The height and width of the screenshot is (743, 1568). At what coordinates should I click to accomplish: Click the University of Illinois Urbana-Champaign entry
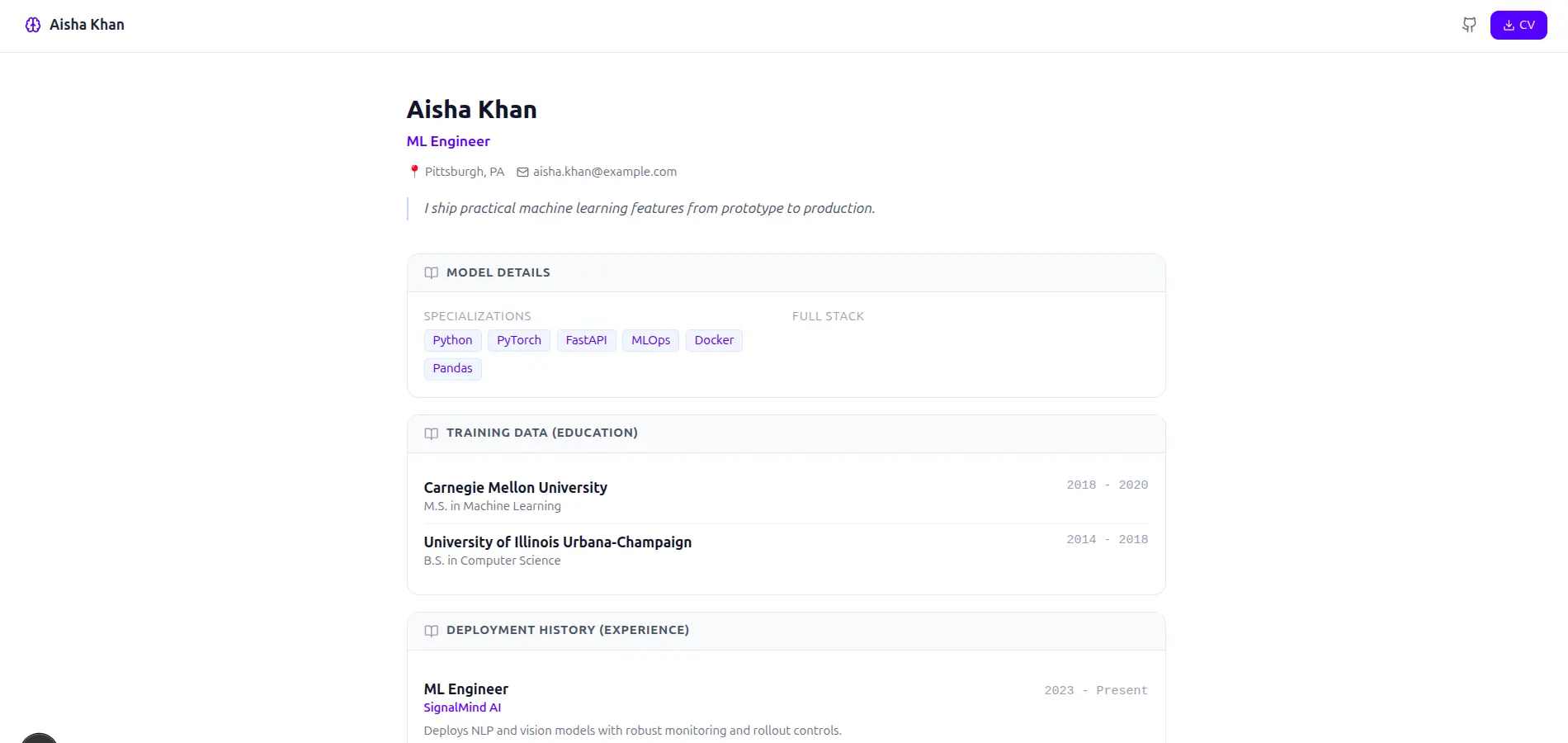tap(557, 542)
